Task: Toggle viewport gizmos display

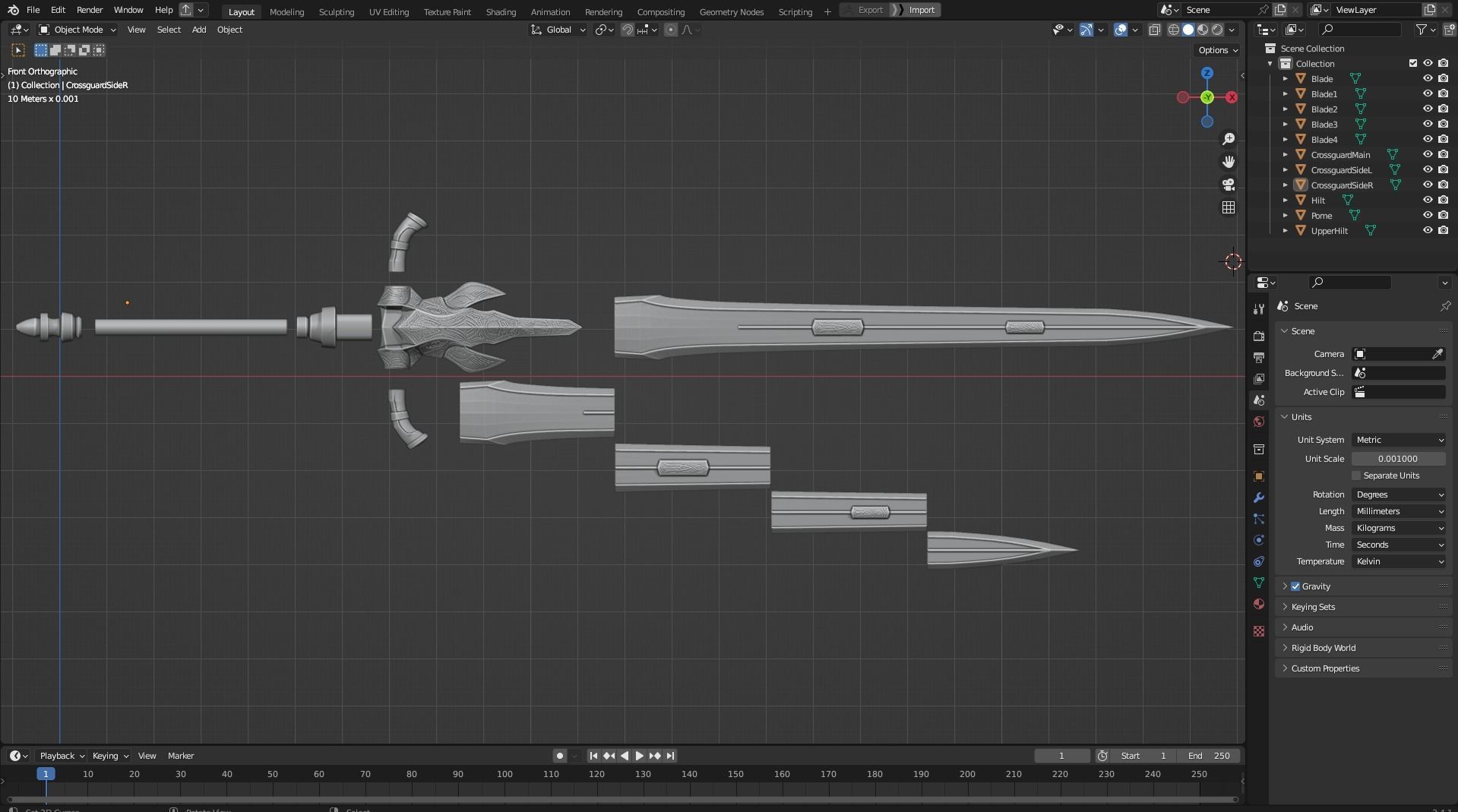Action: pyautogui.click(x=1086, y=30)
